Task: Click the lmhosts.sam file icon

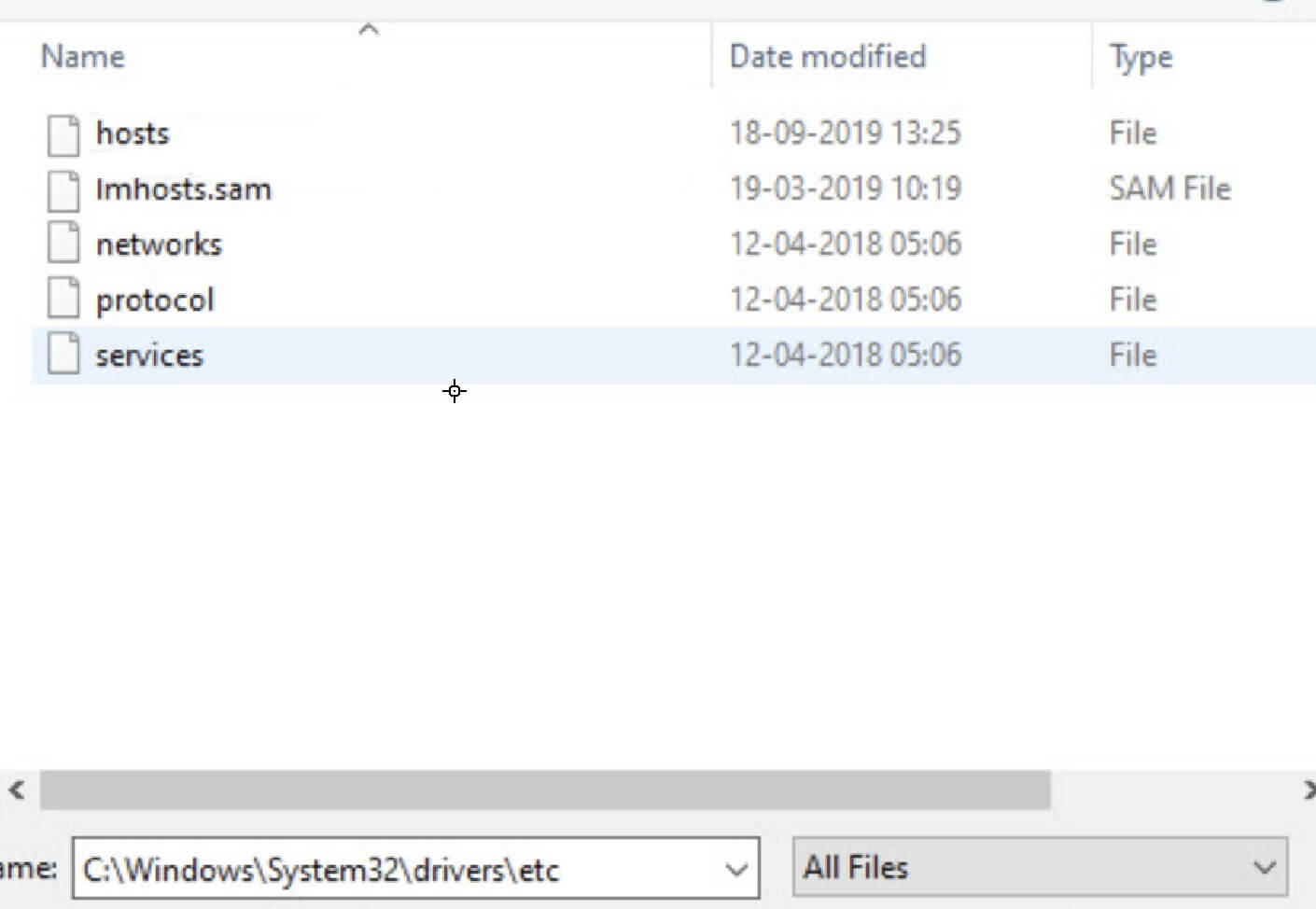Action: click(63, 189)
